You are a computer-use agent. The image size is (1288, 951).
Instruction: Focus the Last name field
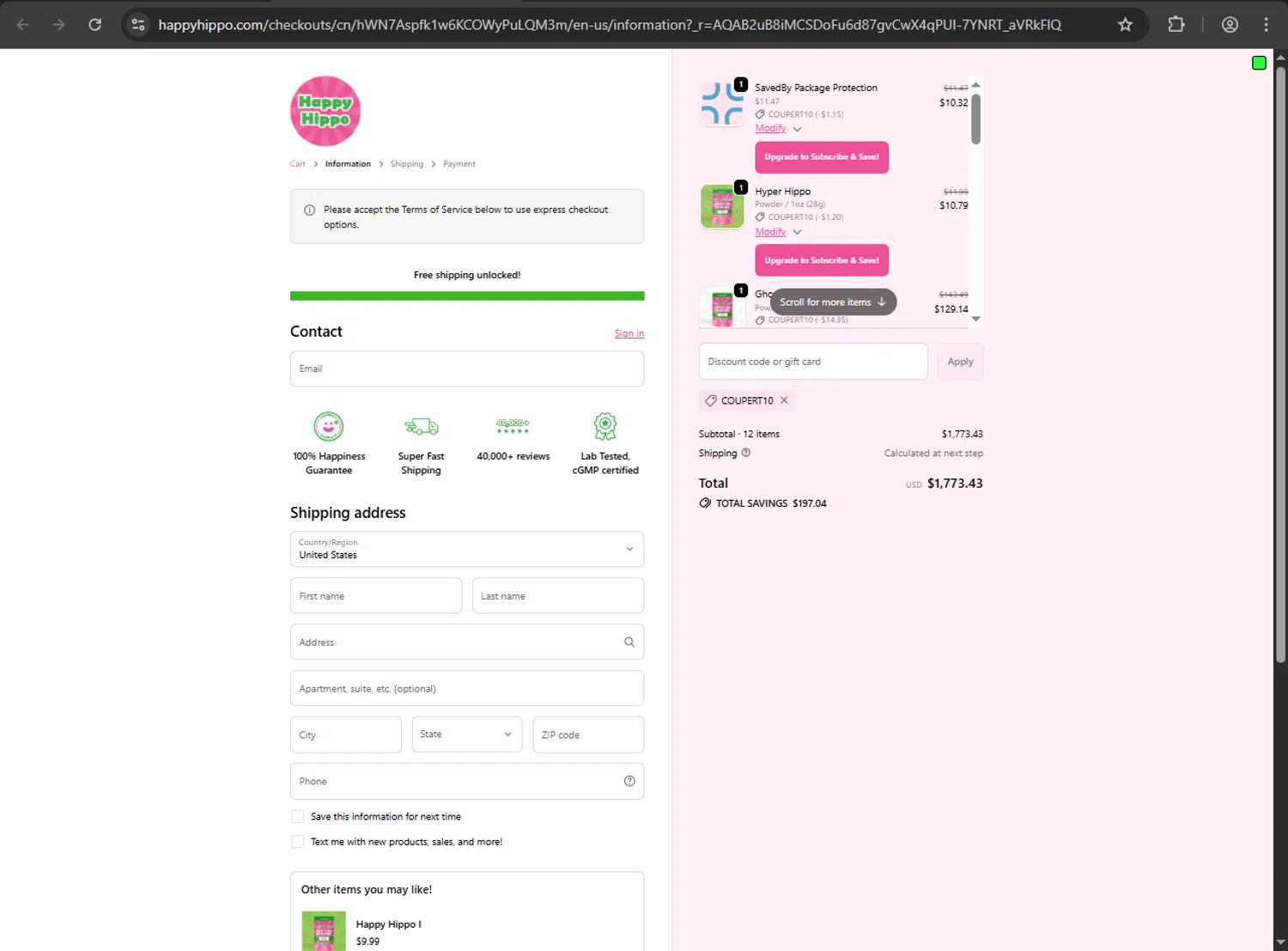click(558, 595)
